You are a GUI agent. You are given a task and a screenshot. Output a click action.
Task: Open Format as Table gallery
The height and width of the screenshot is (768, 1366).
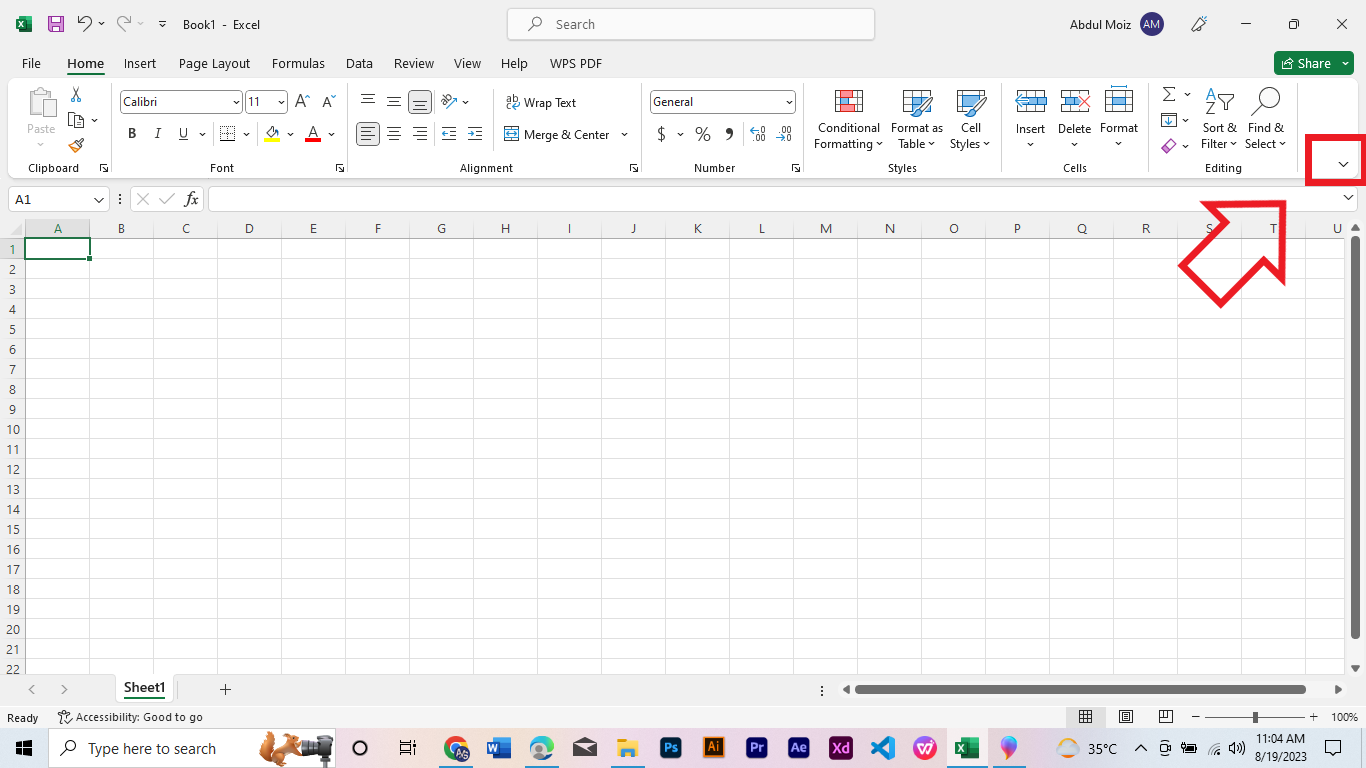(917, 120)
